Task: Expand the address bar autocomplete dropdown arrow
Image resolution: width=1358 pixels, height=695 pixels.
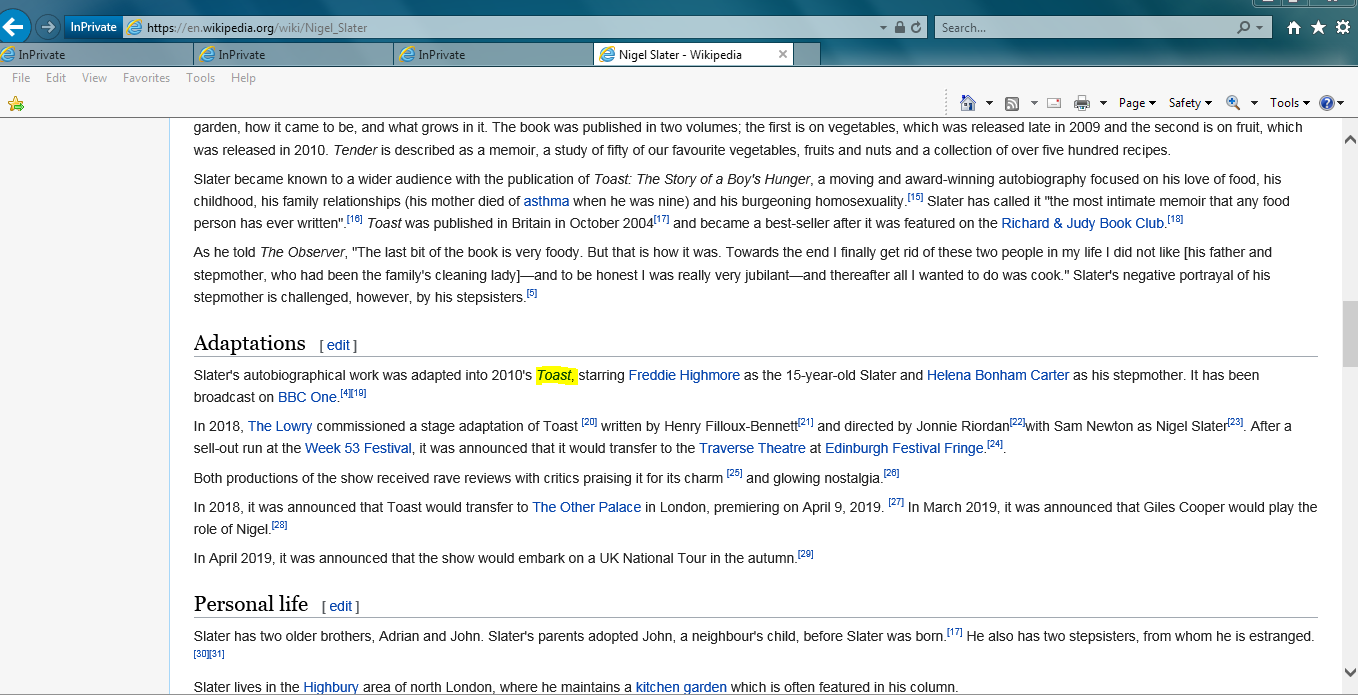Action: tap(883, 28)
